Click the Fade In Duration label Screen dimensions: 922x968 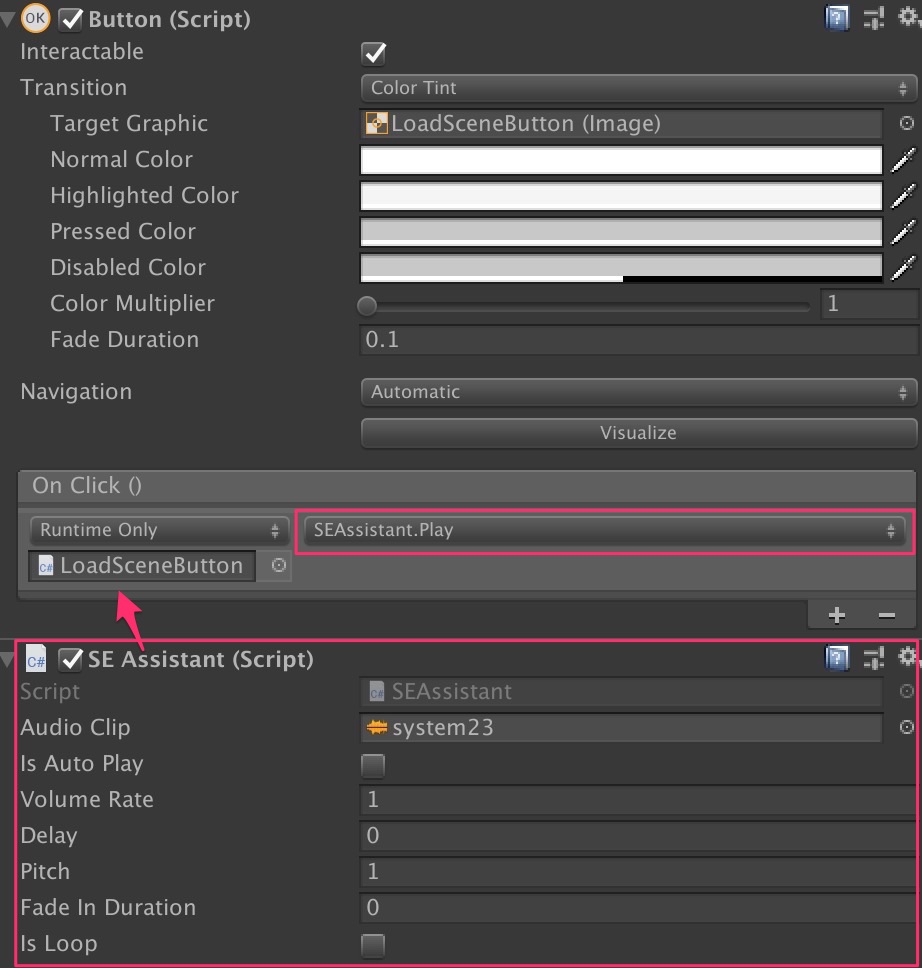pos(108,908)
